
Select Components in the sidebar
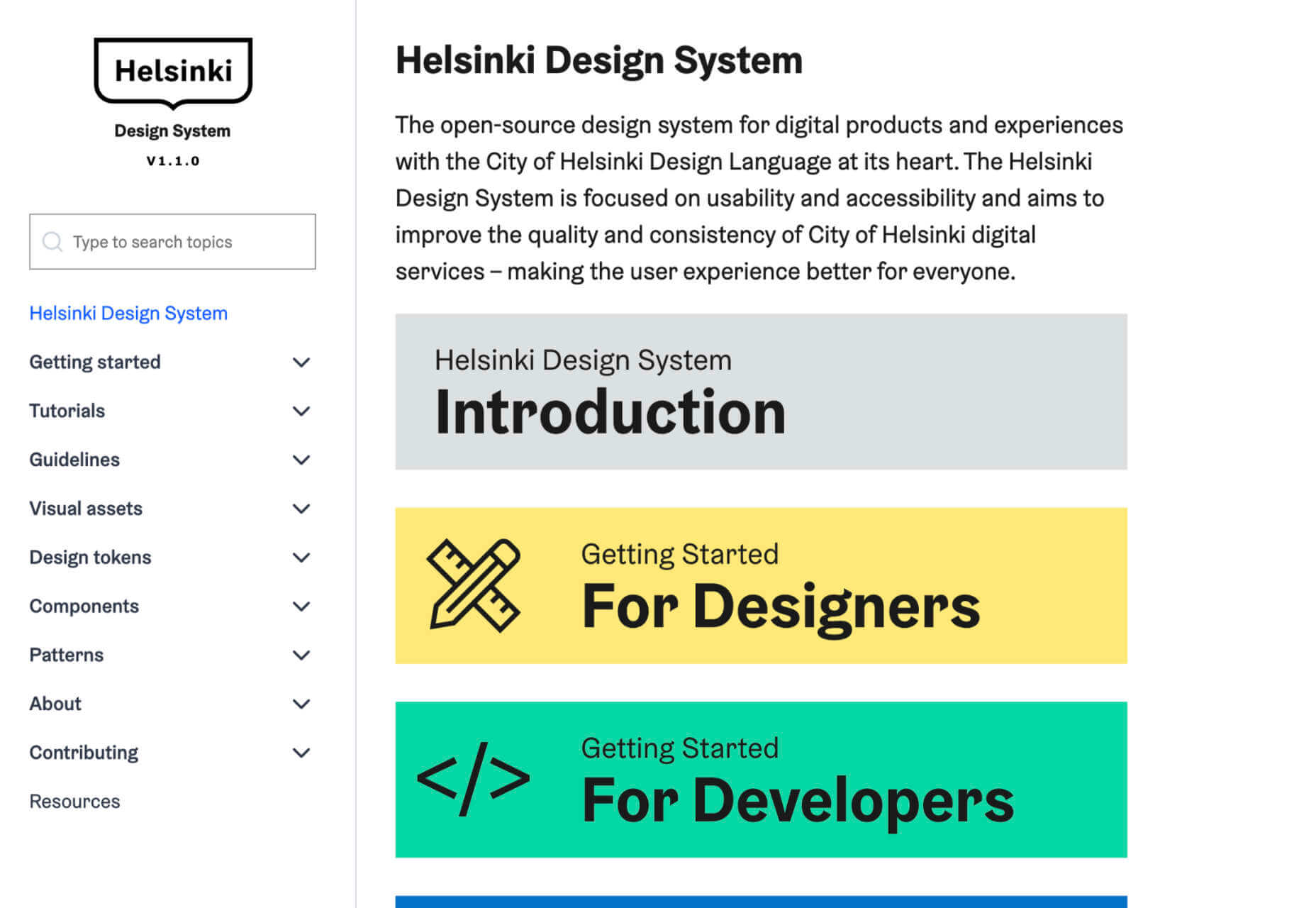point(84,607)
